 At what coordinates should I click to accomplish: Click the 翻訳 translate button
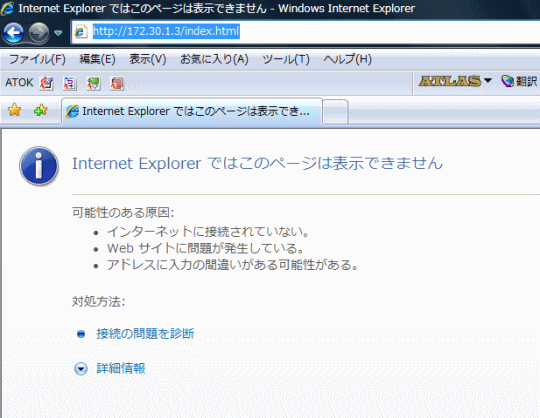(519, 81)
